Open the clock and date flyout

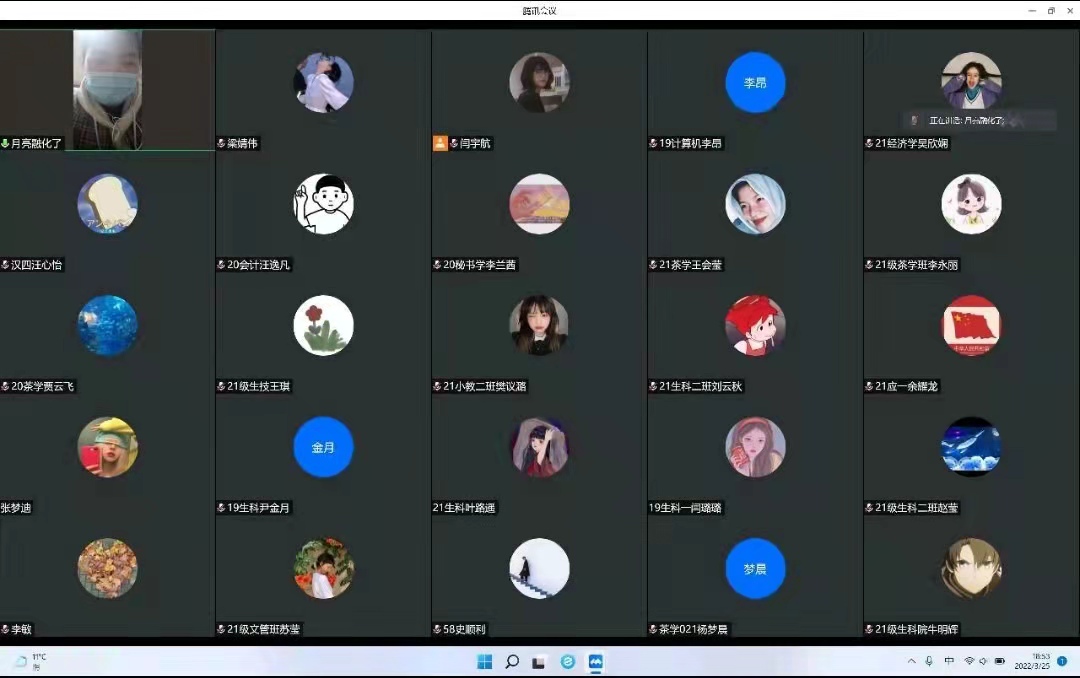(1030, 661)
